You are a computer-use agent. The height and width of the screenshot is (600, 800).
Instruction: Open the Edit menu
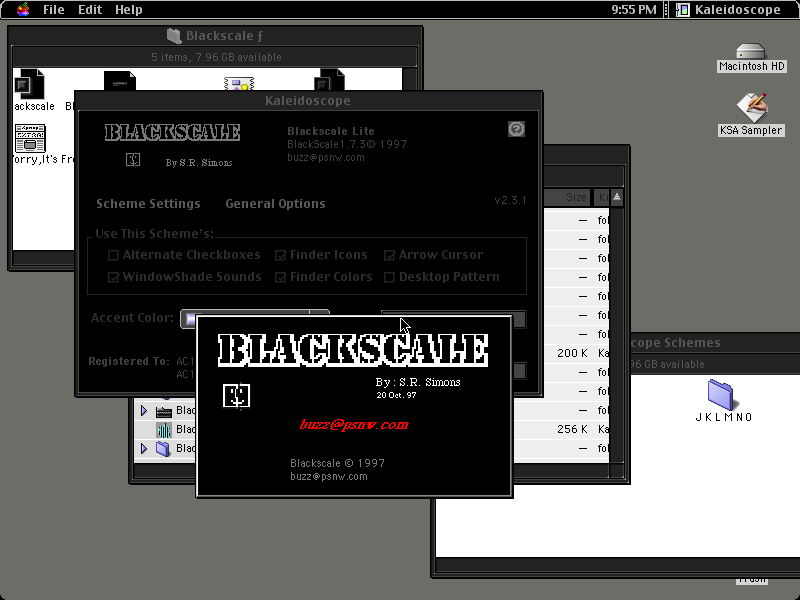(x=90, y=9)
